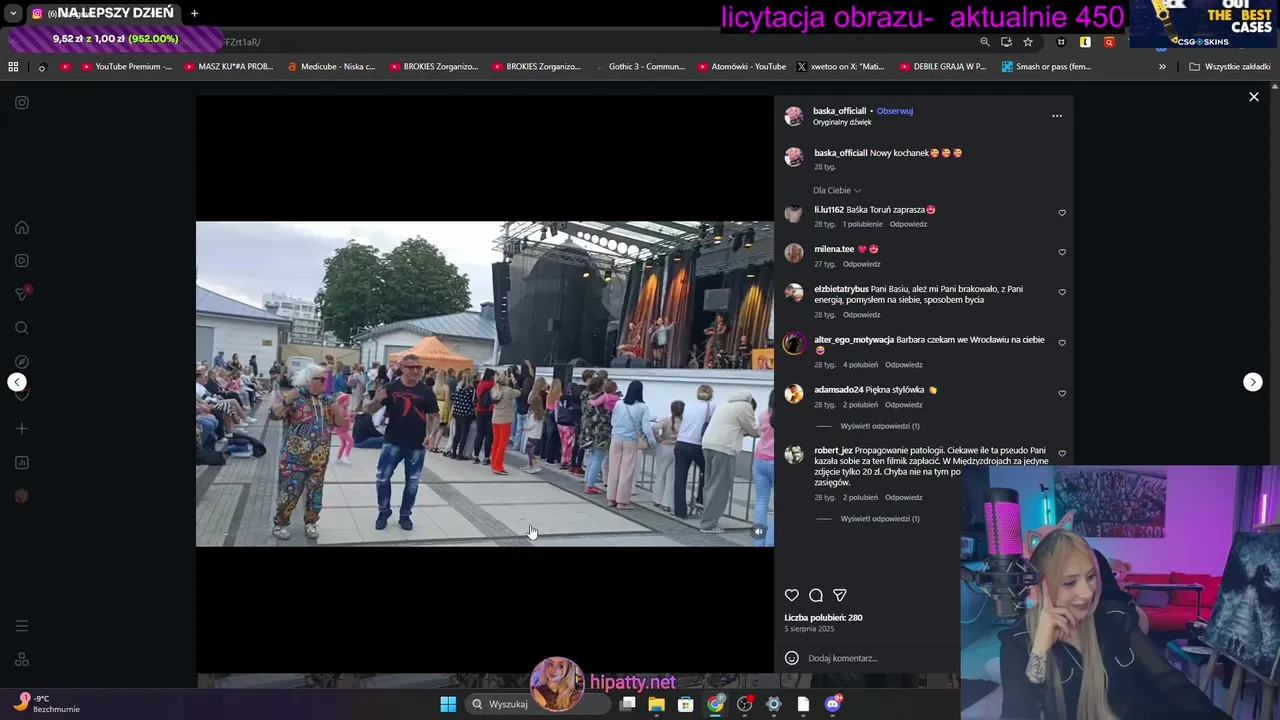
Task: Open browser zoom magnifier icon in address bar
Action: [x=985, y=42]
